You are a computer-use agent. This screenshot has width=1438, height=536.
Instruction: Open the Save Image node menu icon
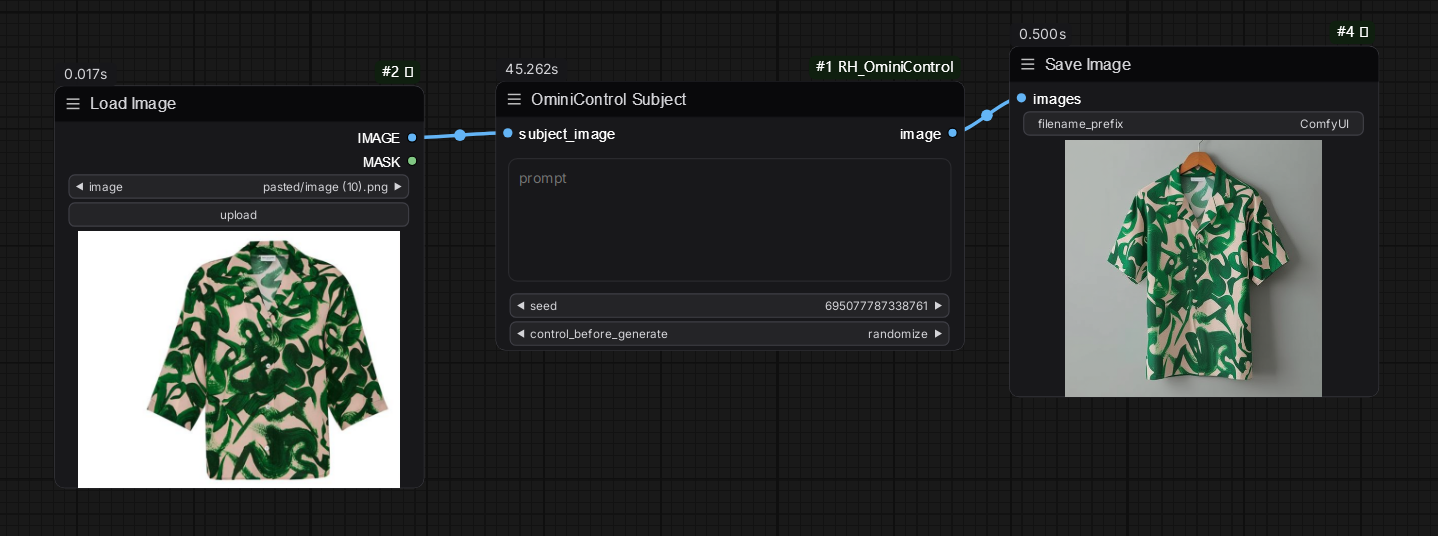(1028, 65)
